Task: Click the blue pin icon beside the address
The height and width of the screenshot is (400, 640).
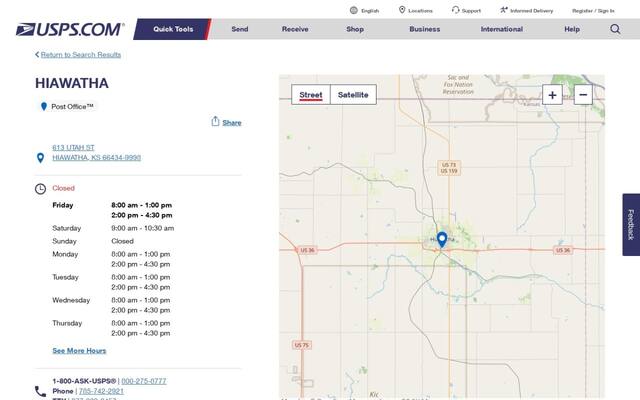Action: pos(40,158)
